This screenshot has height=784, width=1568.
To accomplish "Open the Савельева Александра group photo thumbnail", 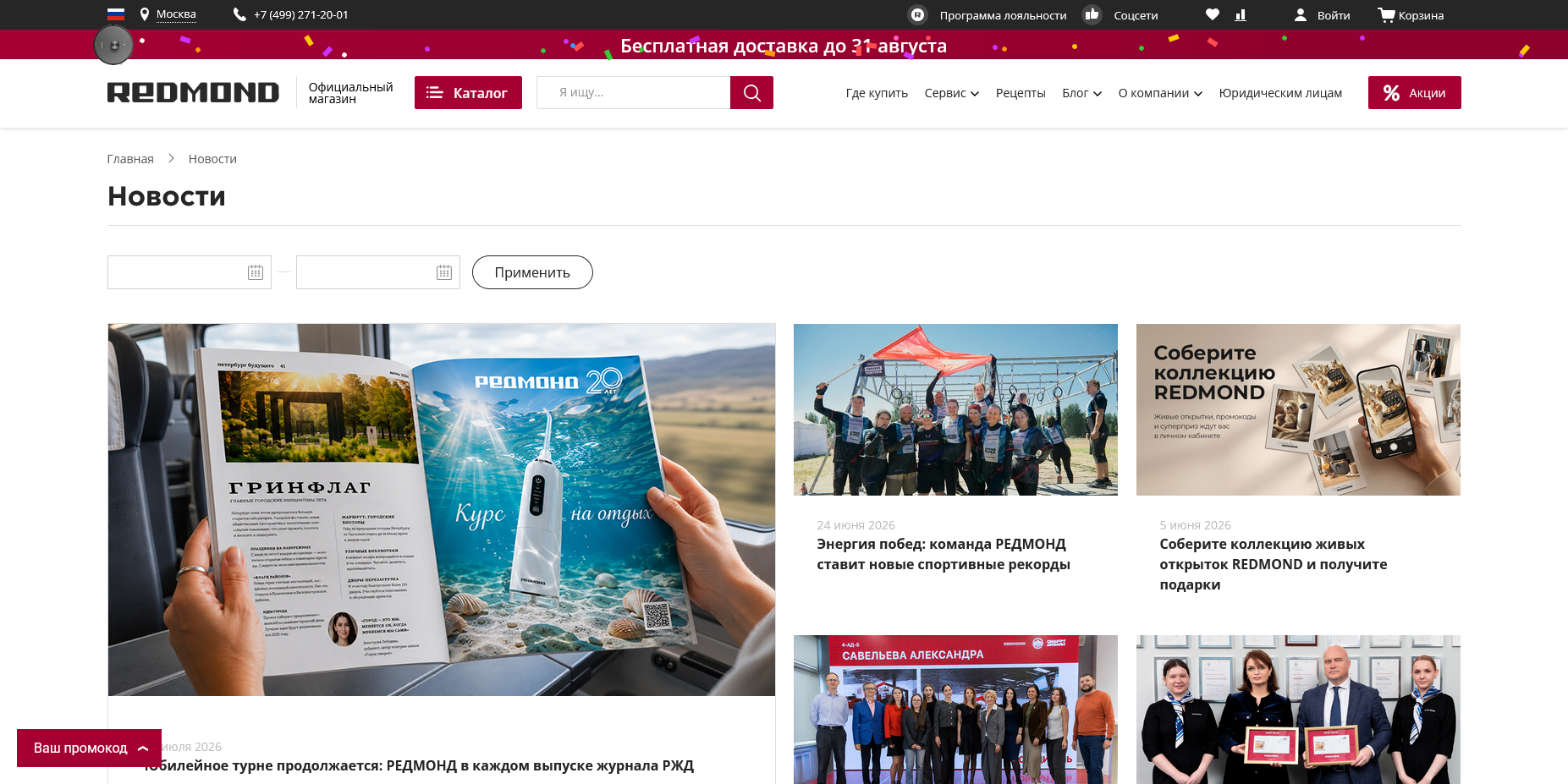I will pyautogui.click(x=955, y=710).
